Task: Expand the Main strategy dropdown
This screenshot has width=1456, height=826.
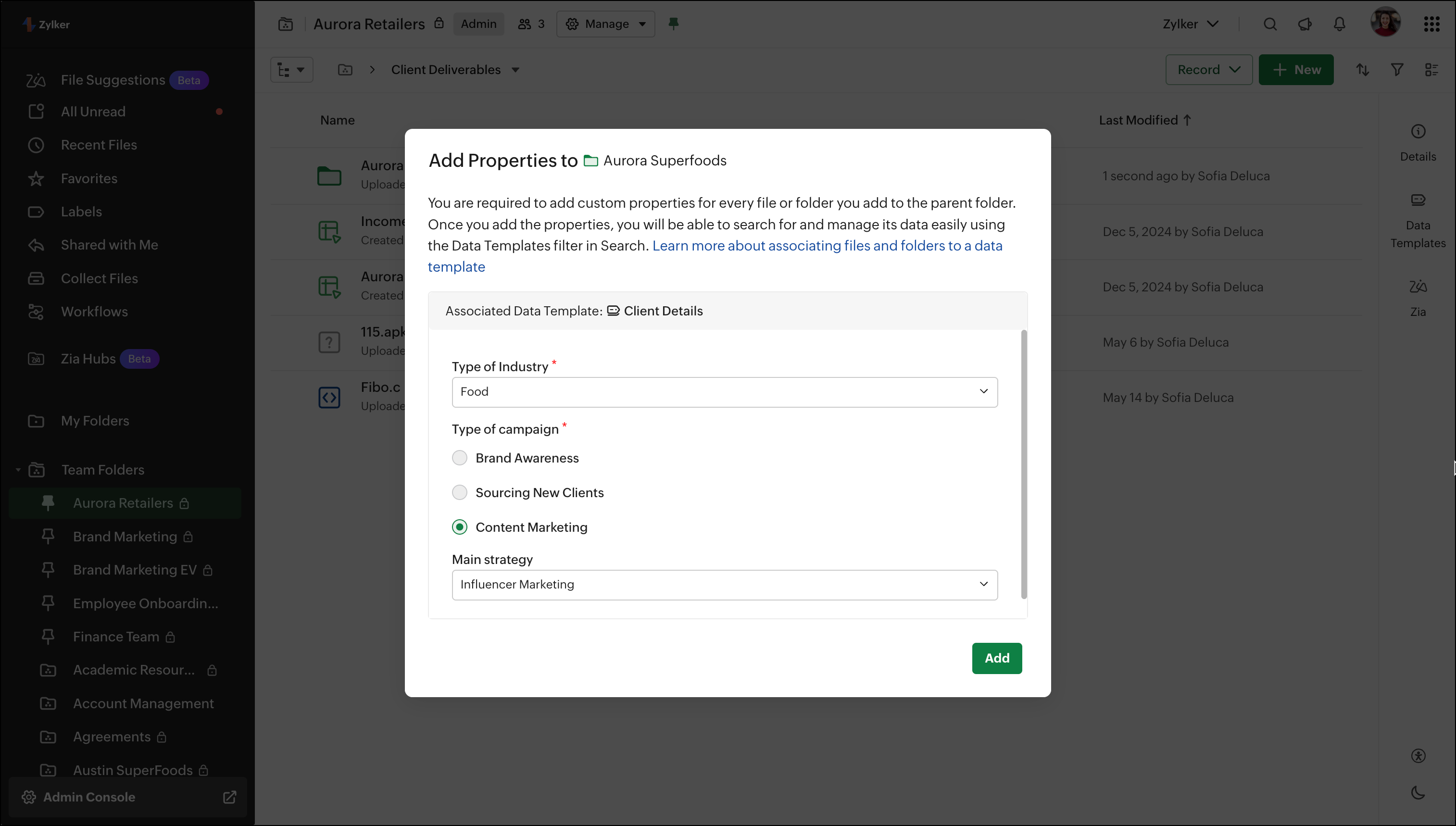Action: point(724,585)
